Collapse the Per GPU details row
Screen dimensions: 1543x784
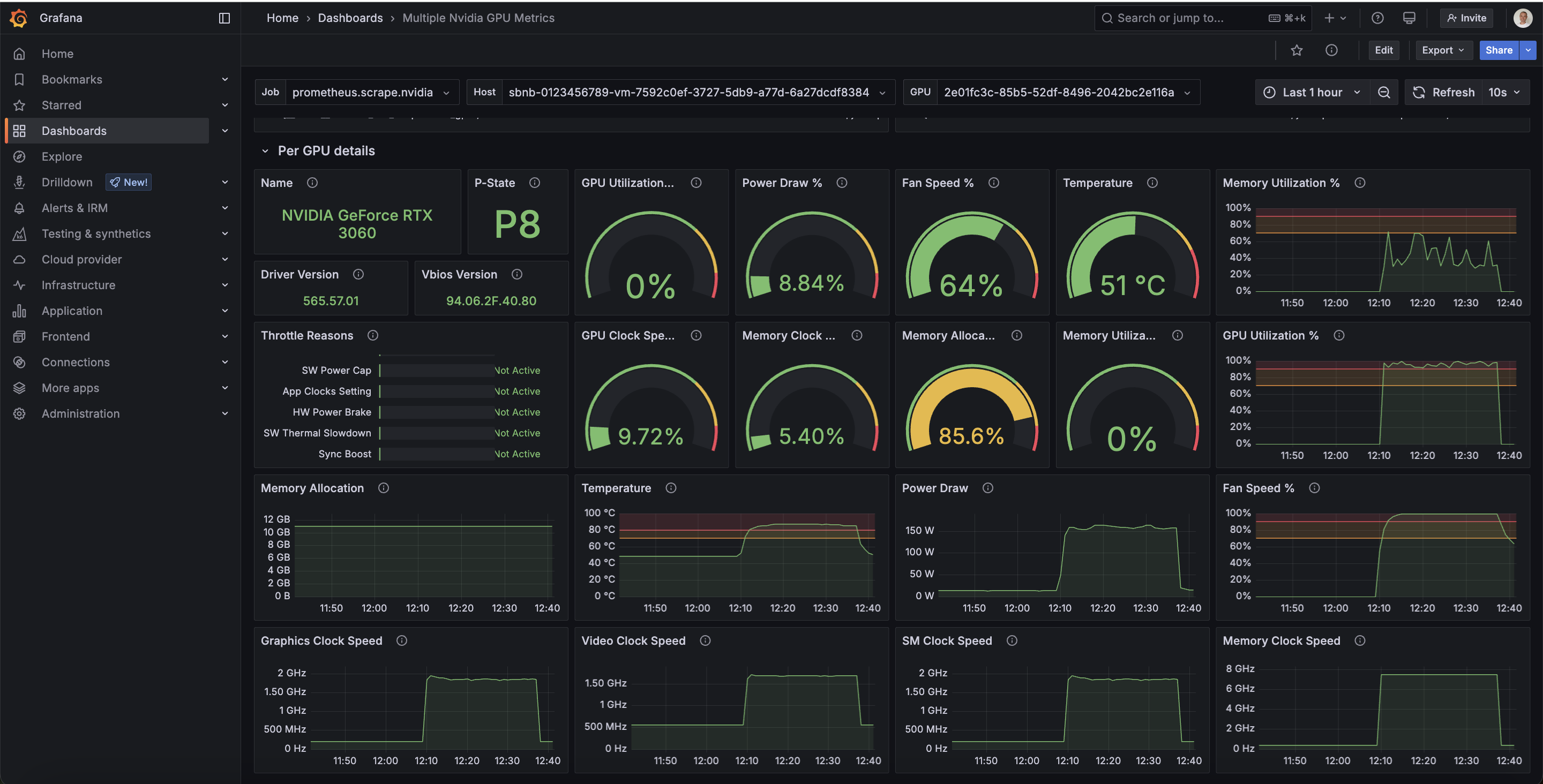pyautogui.click(x=265, y=151)
